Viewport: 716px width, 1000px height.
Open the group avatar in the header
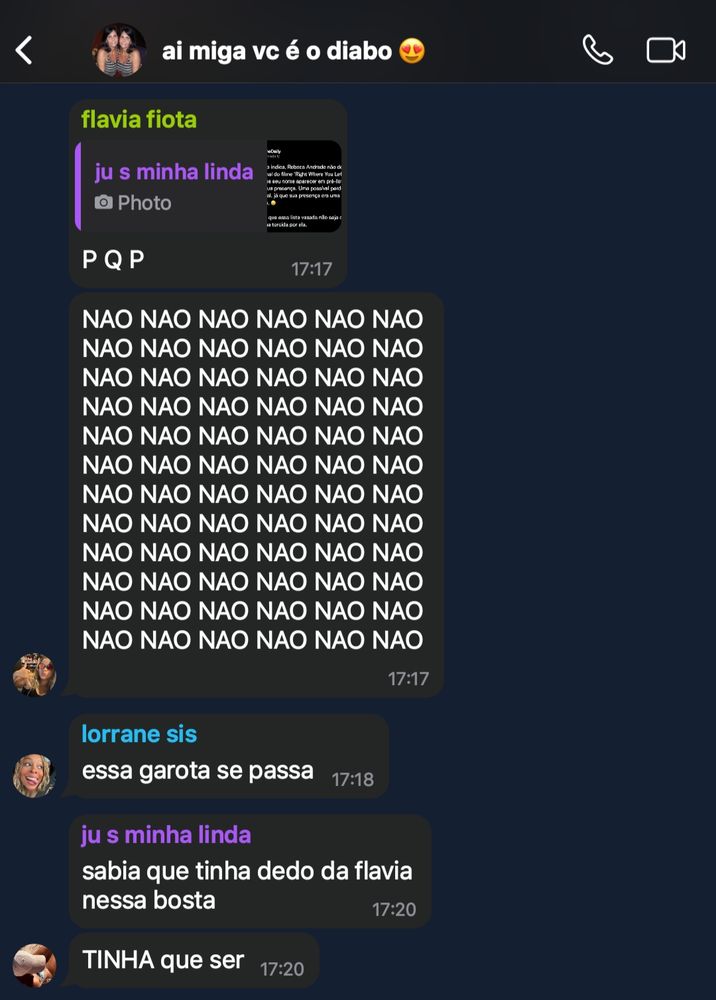point(120,50)
